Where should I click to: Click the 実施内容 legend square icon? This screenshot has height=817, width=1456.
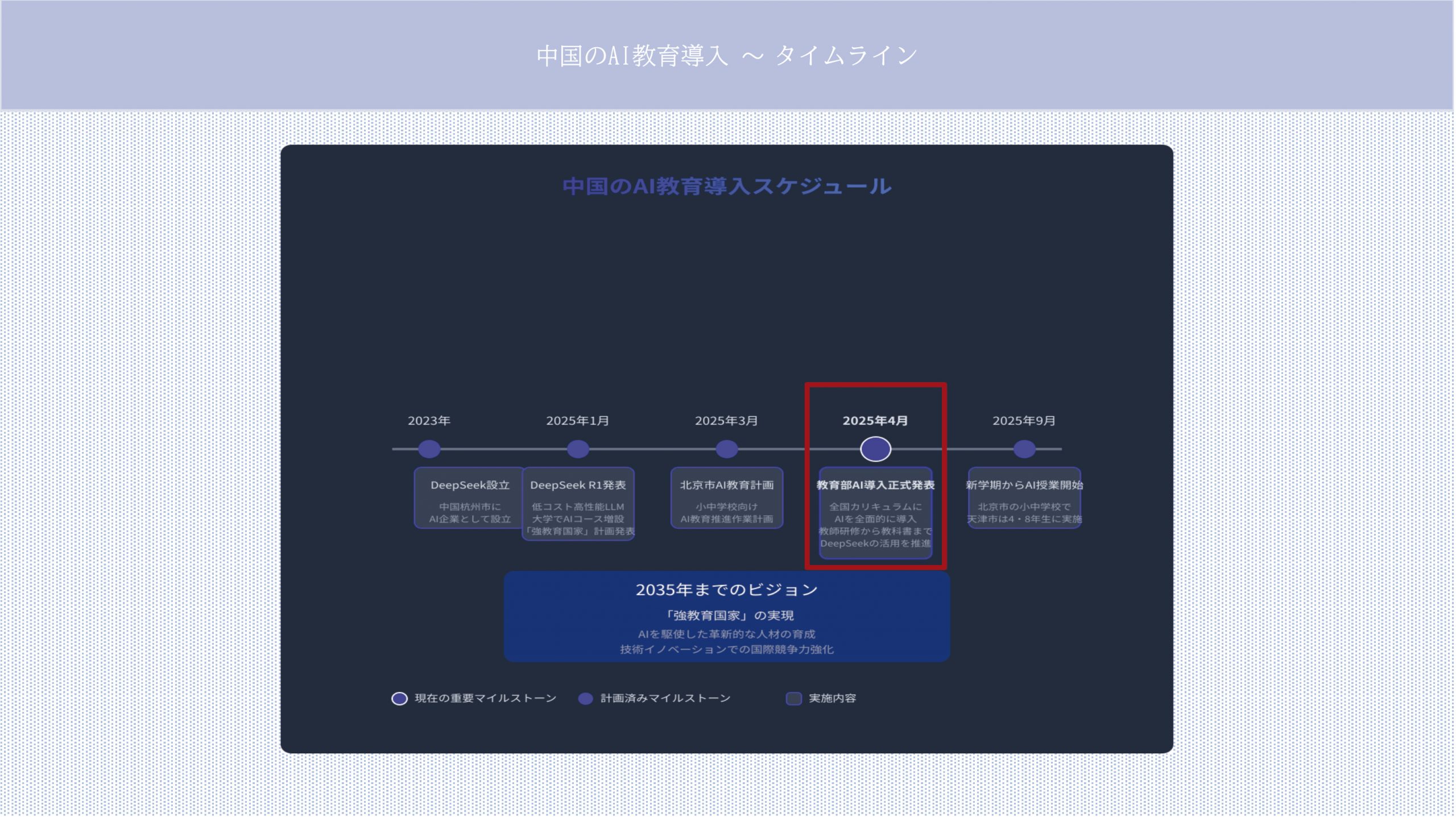(x=794, y=699)
